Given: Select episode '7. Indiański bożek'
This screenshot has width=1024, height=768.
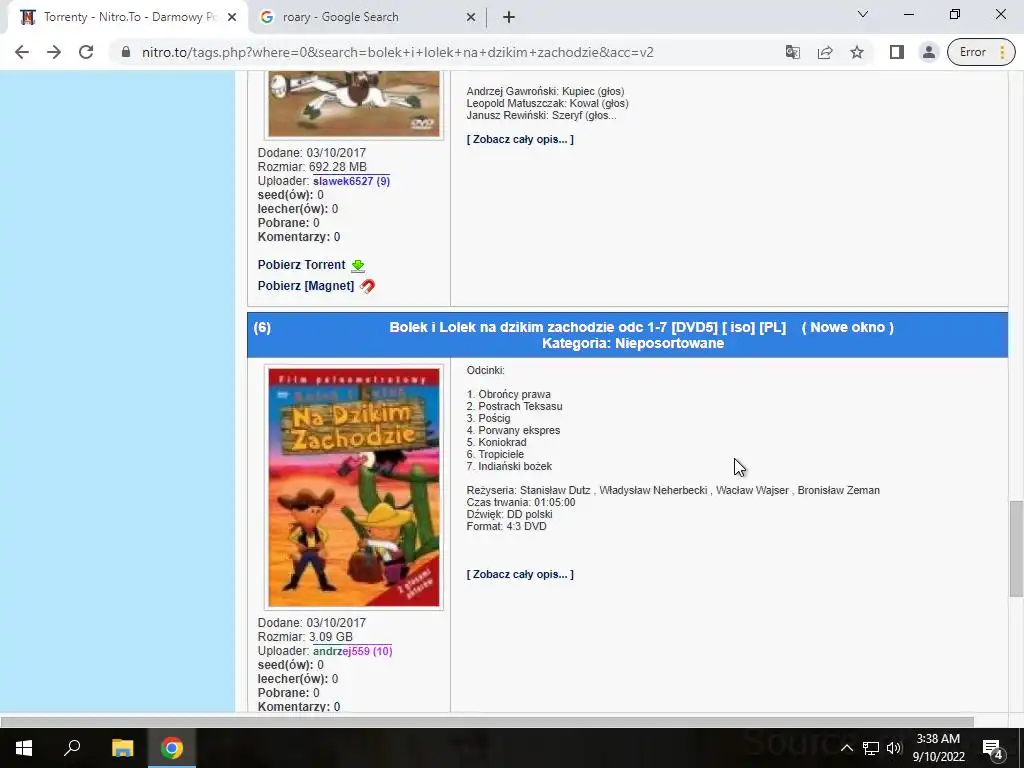Looking at the screenshot, I should pos(509,466).
